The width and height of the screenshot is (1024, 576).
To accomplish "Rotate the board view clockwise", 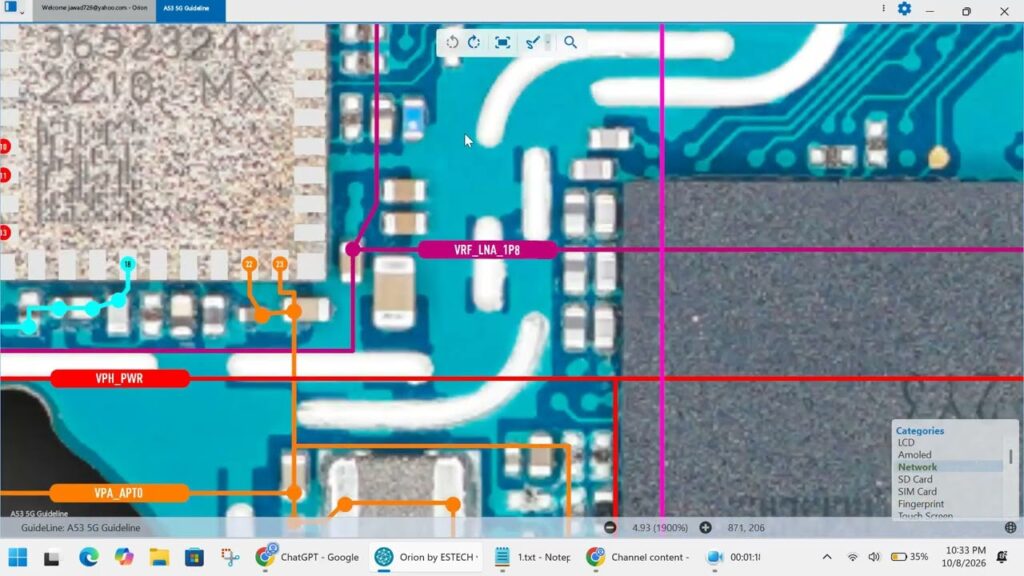I will click(x=474, y=42).
